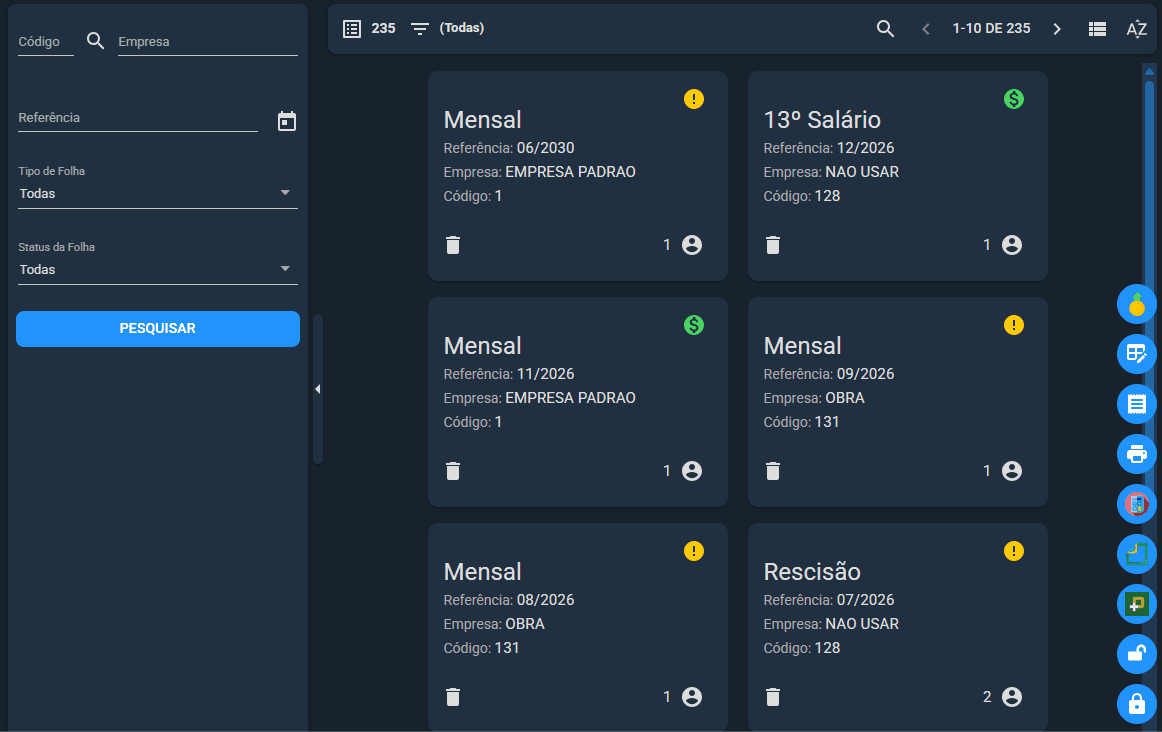This screenshot has width=1162, height=732.
Task: Click the printer floating button
Action: click(x=1136, y=453)
